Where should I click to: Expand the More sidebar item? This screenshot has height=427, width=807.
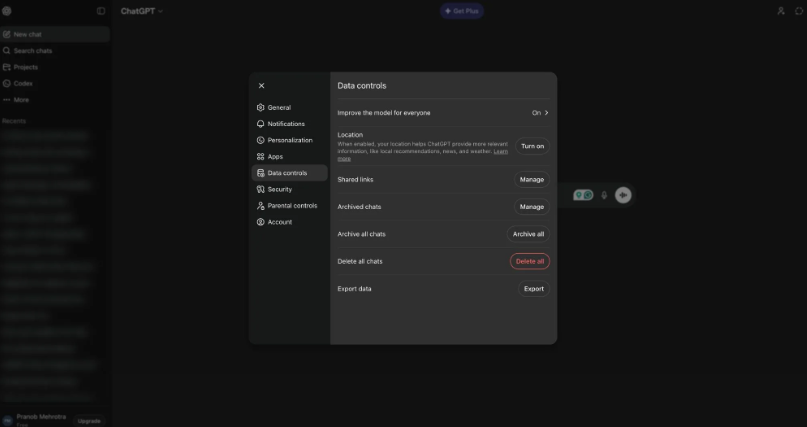21,100
